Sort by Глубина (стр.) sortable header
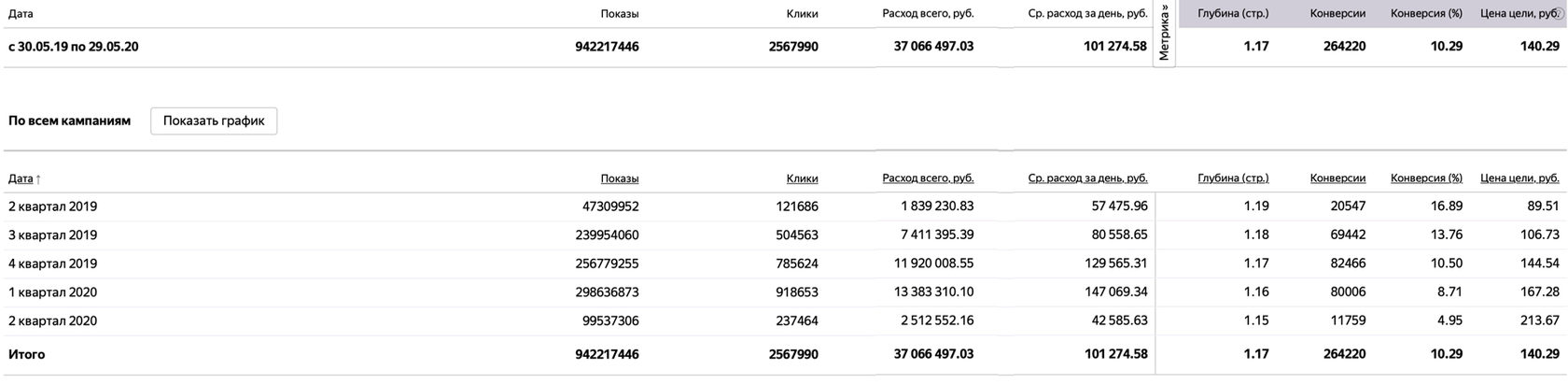Screen dimensions: 1568x384 [1233, 178]
